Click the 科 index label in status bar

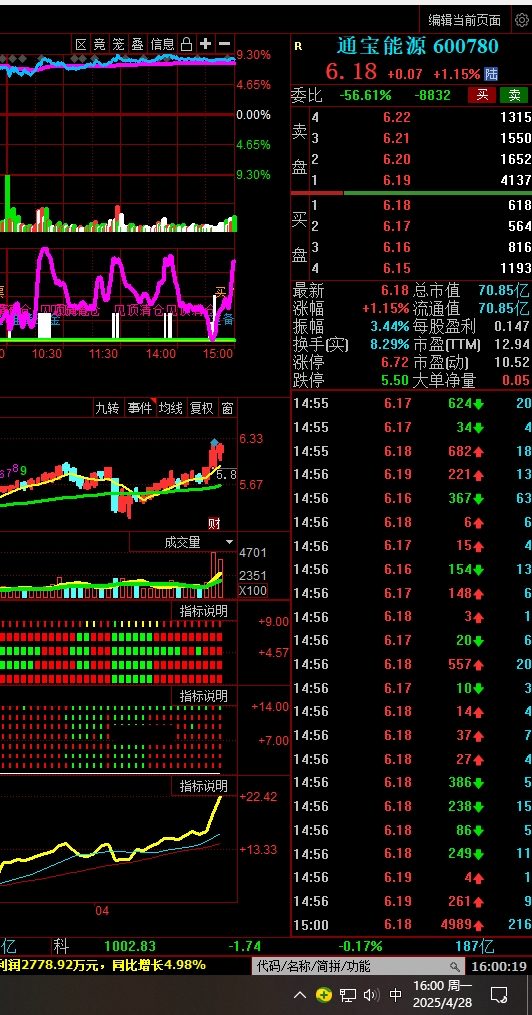click(61, 946)
